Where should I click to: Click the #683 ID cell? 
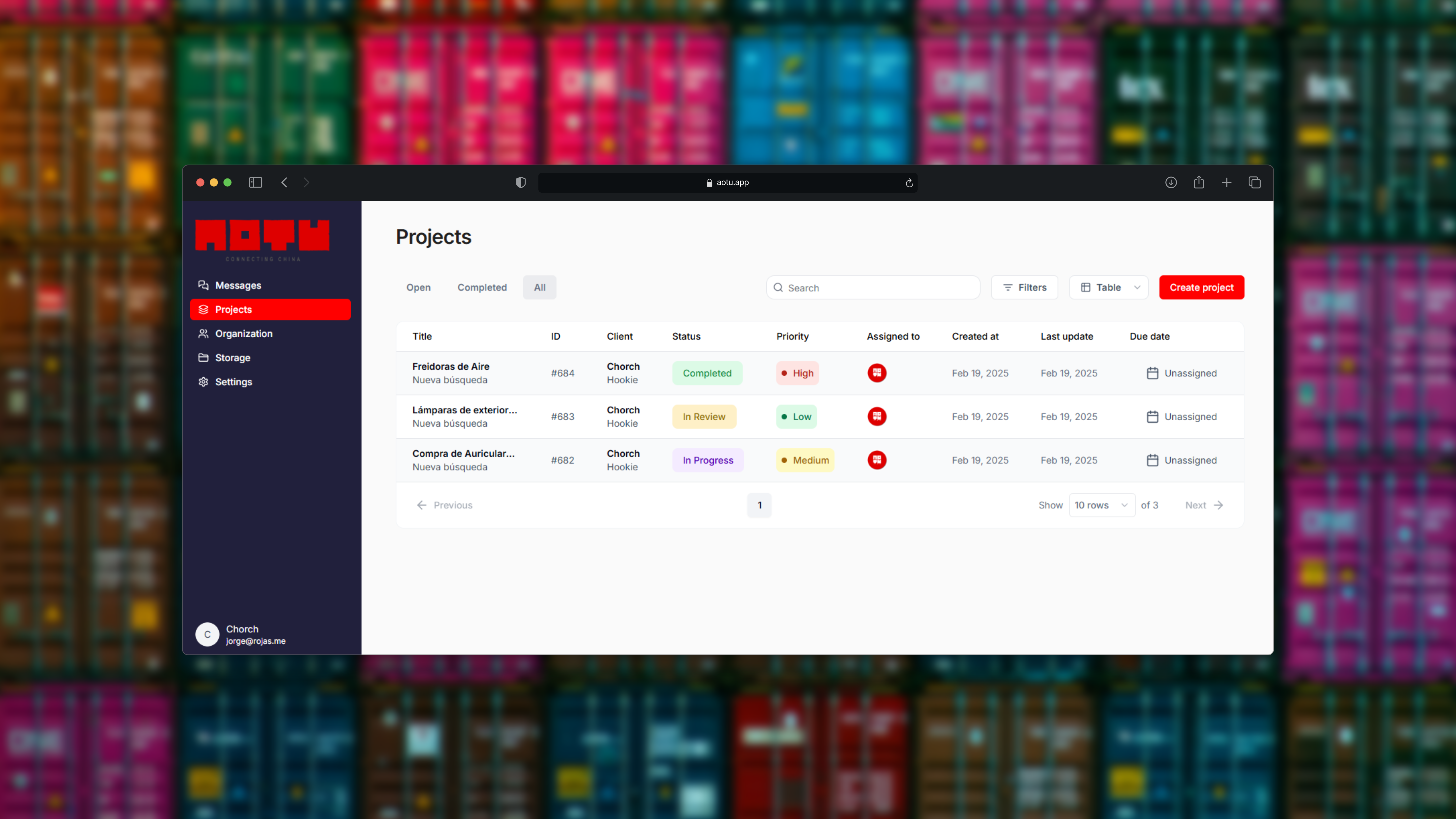[x=562, y=417]
